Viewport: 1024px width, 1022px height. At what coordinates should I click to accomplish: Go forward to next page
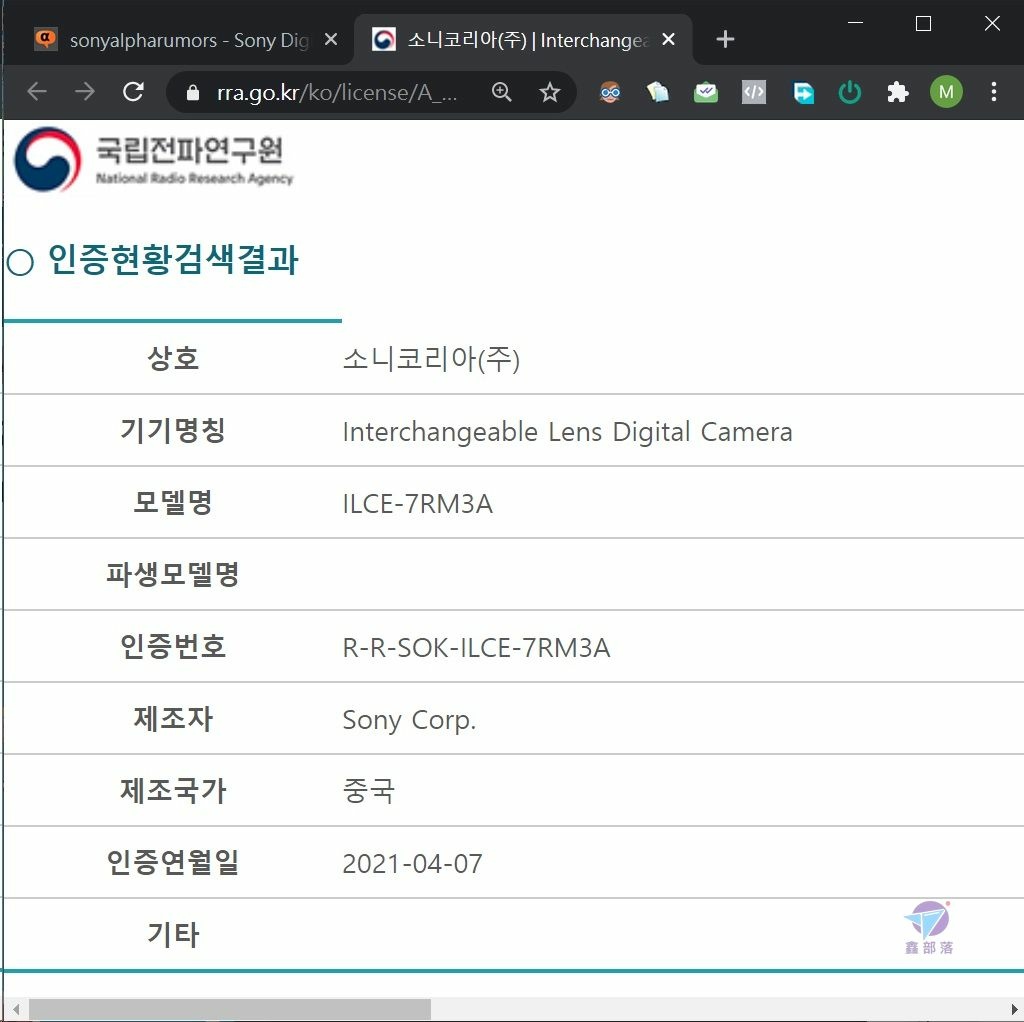pos(85,92)
